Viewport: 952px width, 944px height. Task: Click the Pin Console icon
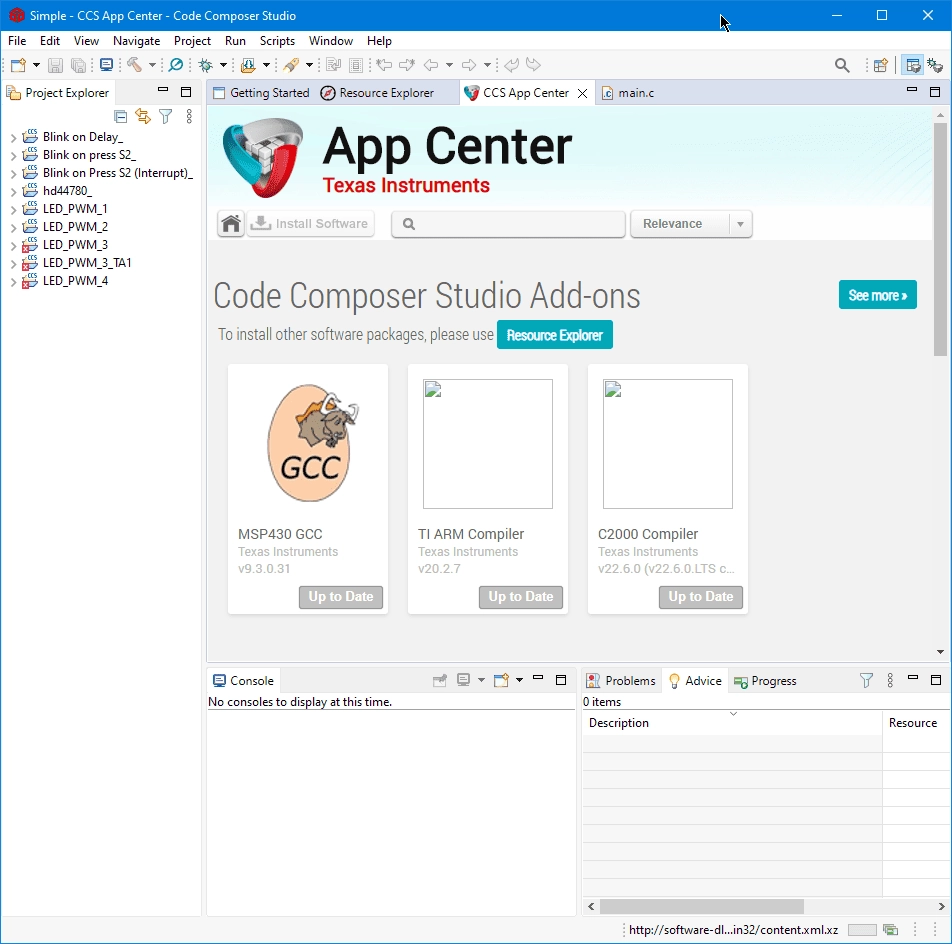click(x=440, y=681)
